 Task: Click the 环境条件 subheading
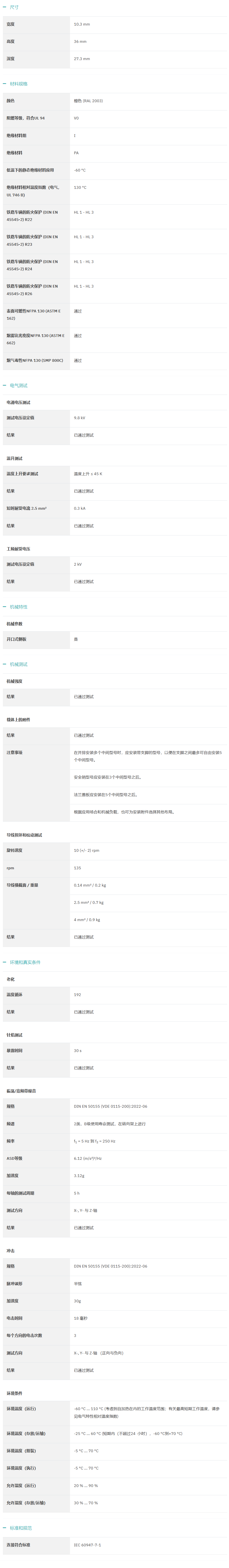15,1393
